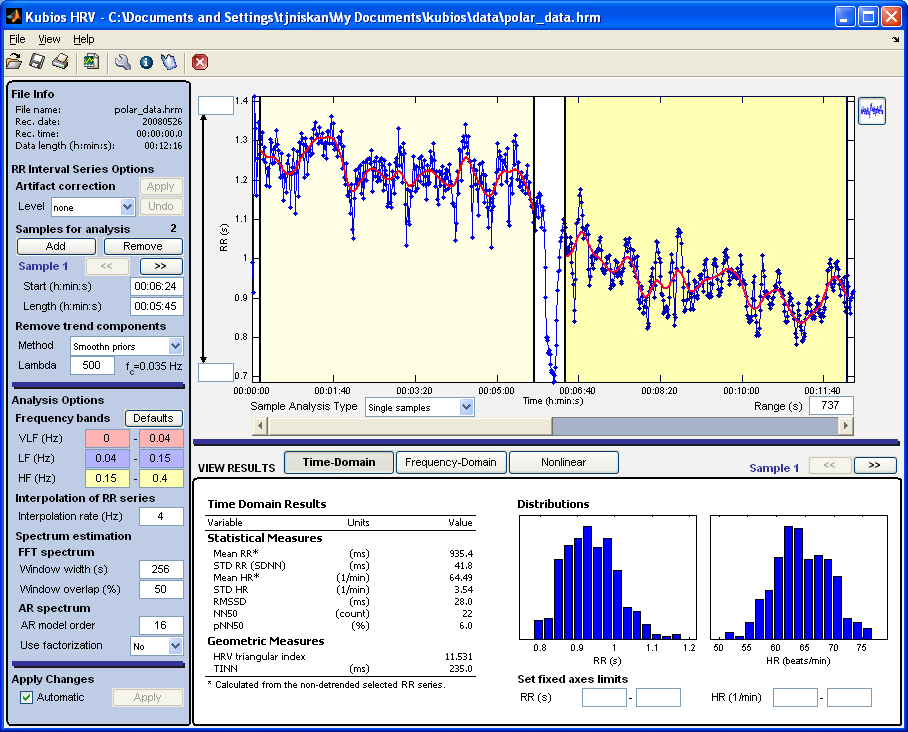Click the open data file icon

click(14, 62)
